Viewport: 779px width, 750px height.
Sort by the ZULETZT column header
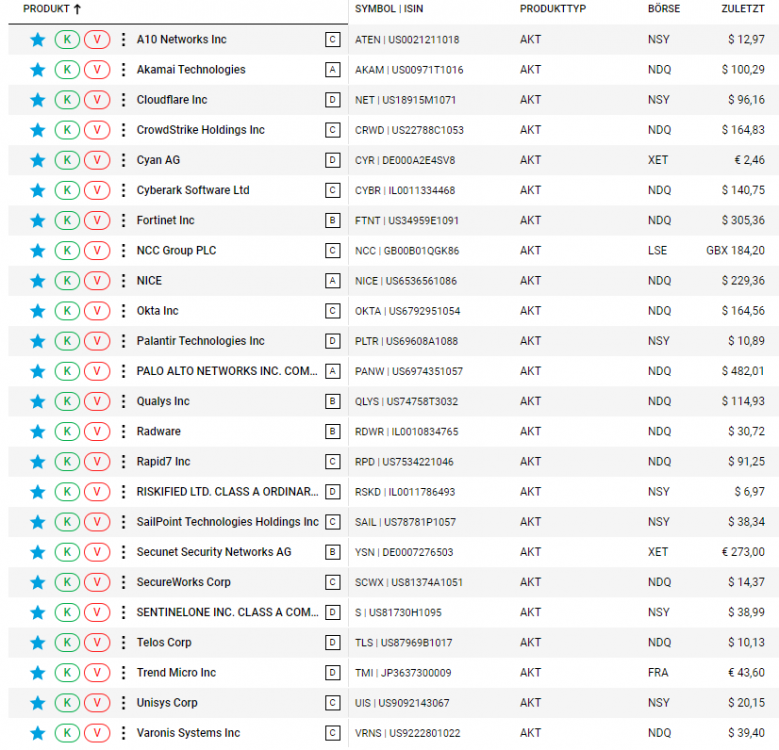point(743,9)
